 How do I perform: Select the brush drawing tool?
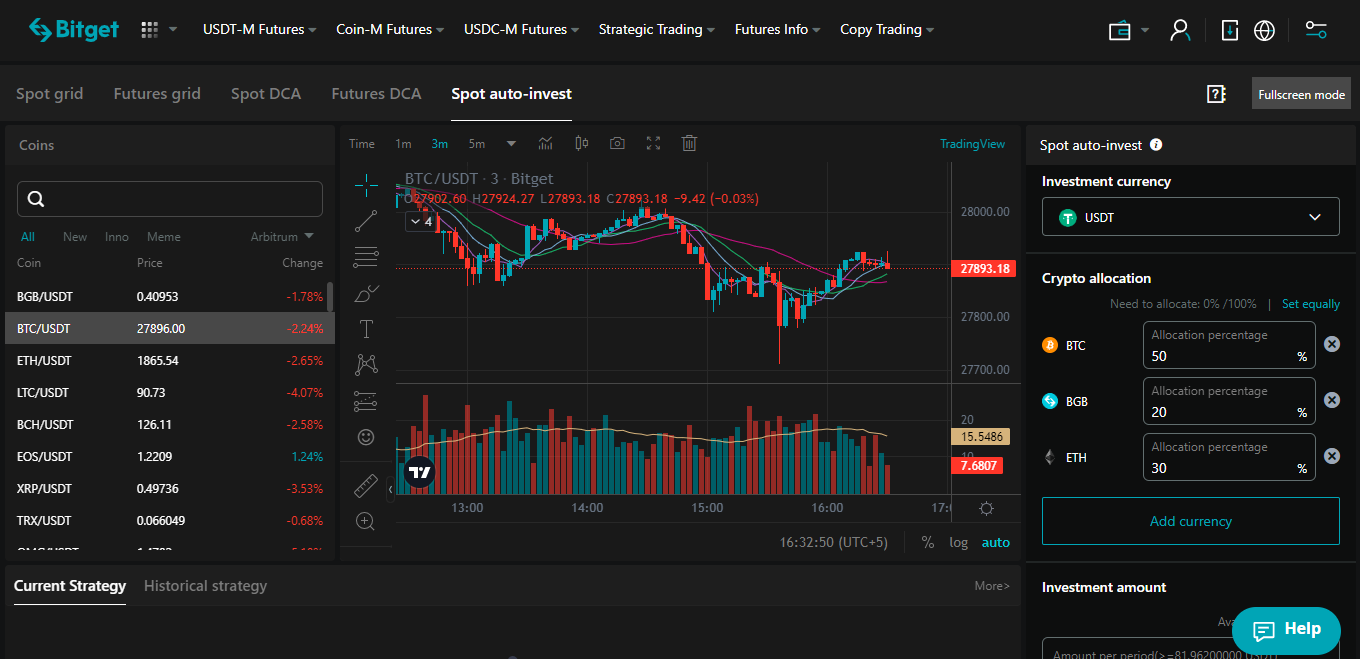point(366,293)
